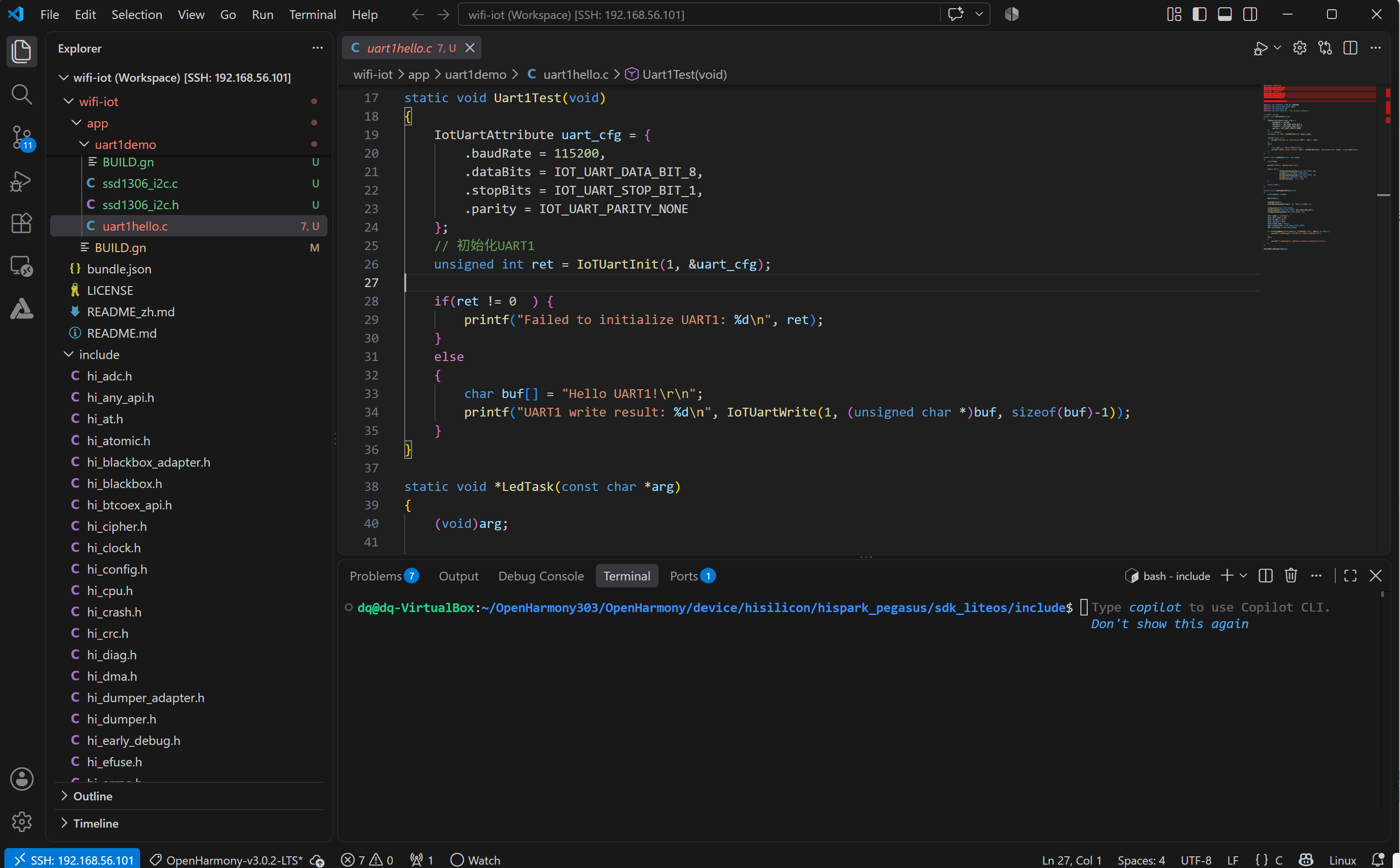1400x868 pixels.
Task: Open the Extensions view icon
Action: coord(21,223)
